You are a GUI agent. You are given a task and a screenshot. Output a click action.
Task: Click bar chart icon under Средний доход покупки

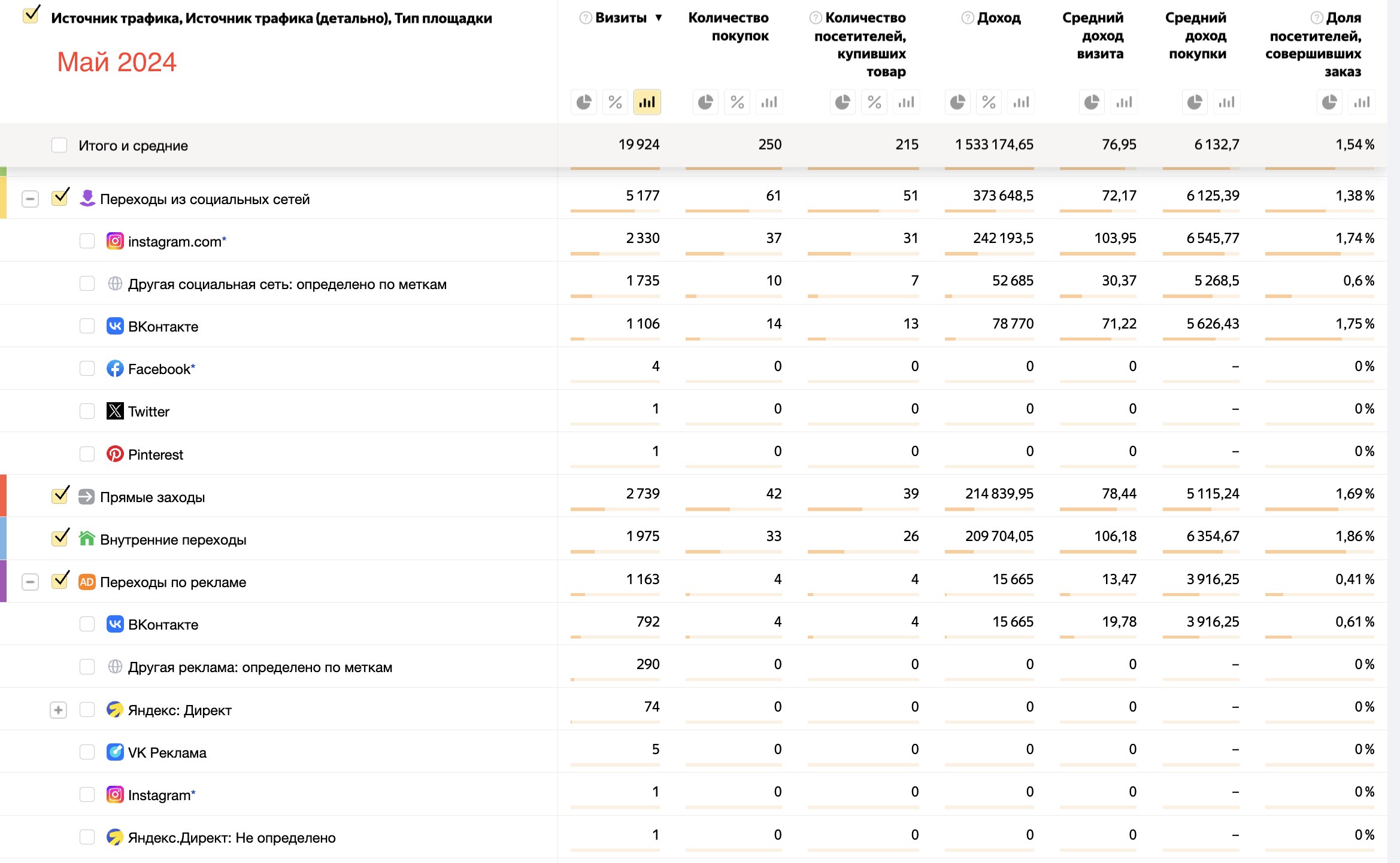point(1226,102)
